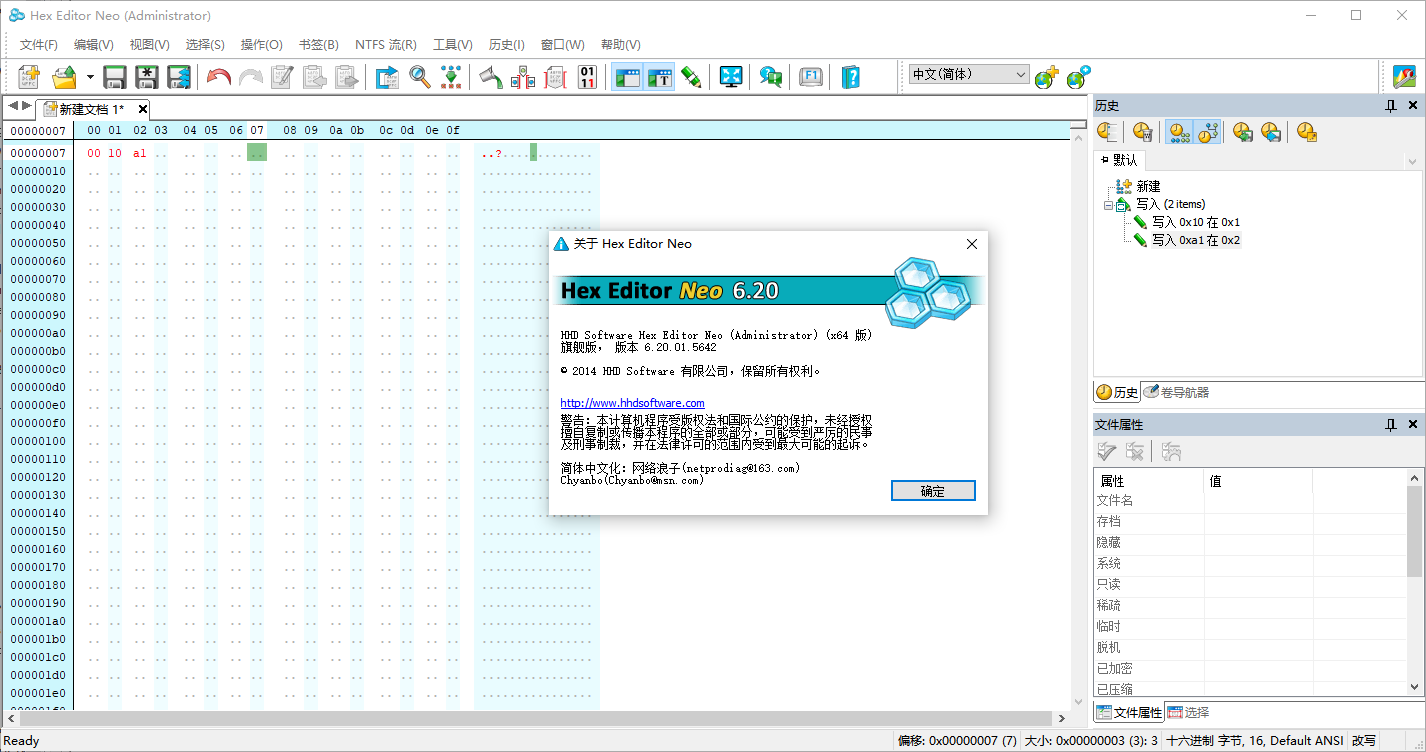Click 确定 in the About dialog

[x=933, y=491]
